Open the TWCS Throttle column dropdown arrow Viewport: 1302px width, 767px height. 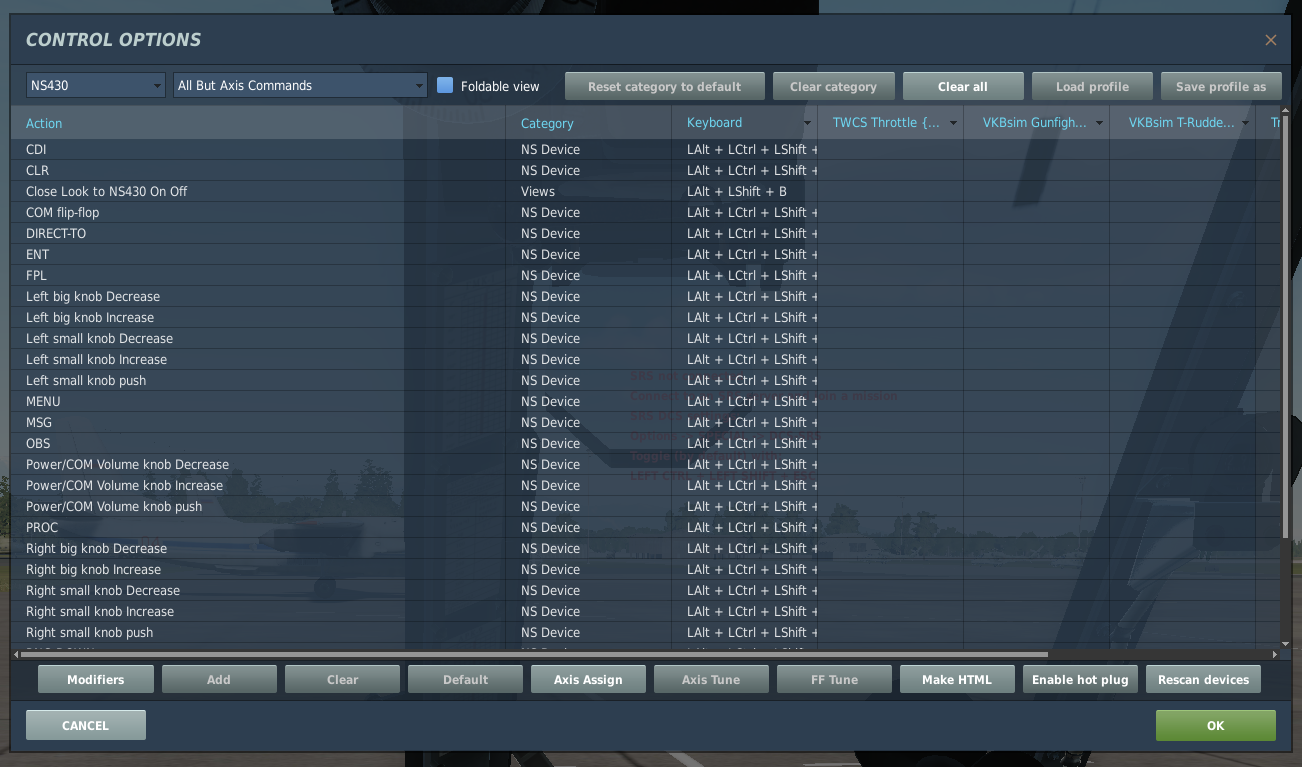[953, 123]
